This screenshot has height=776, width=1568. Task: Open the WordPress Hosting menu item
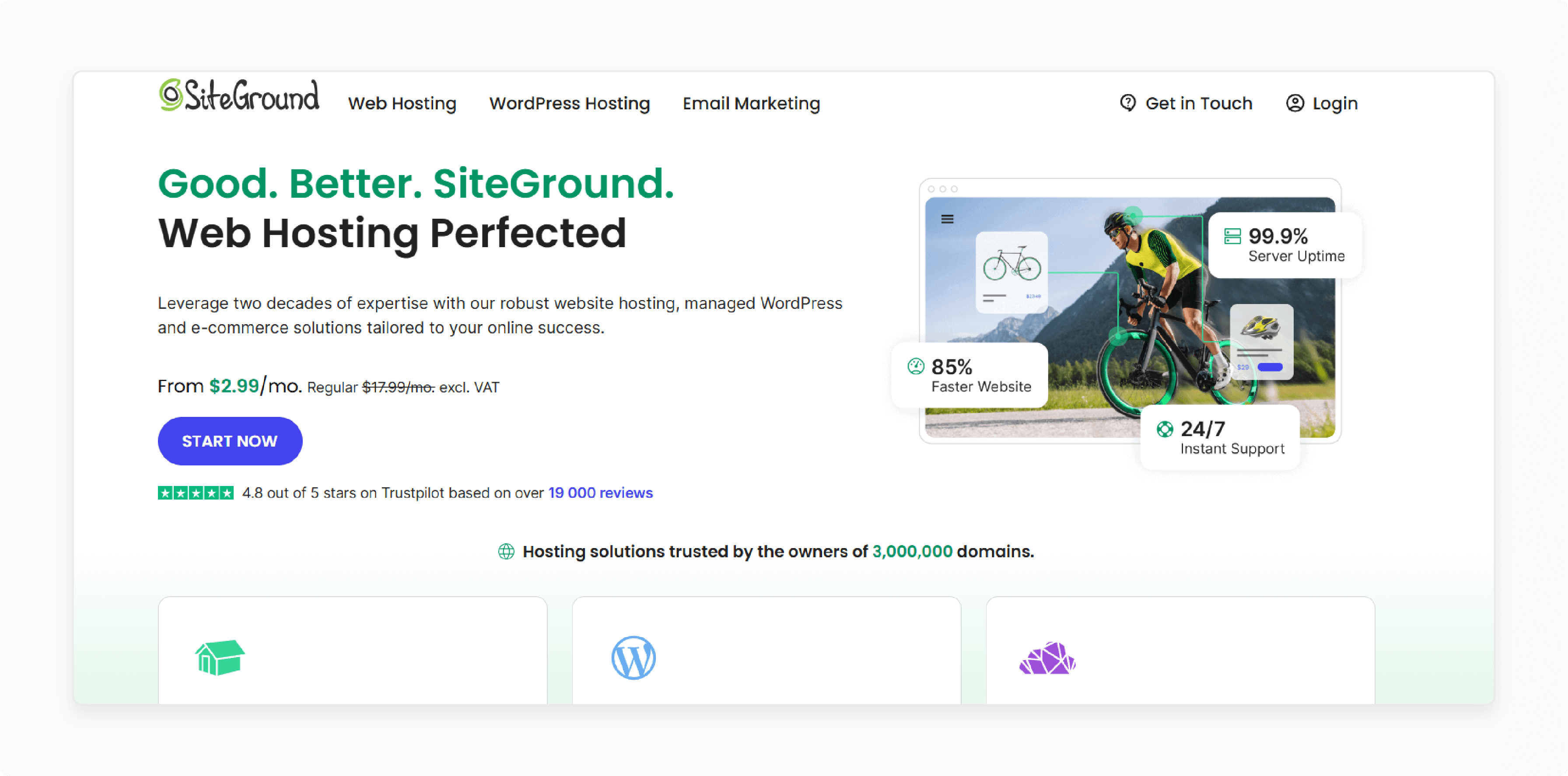[x=569, y=103]
